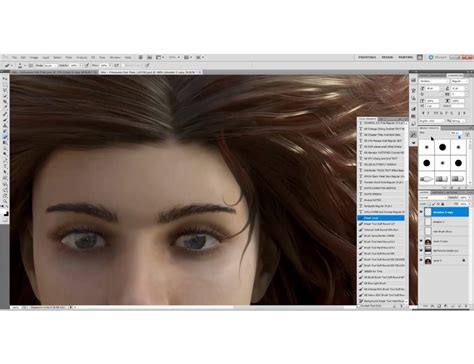Open the workspace switcher icon beside PAINTING

(x=420, y=57)
